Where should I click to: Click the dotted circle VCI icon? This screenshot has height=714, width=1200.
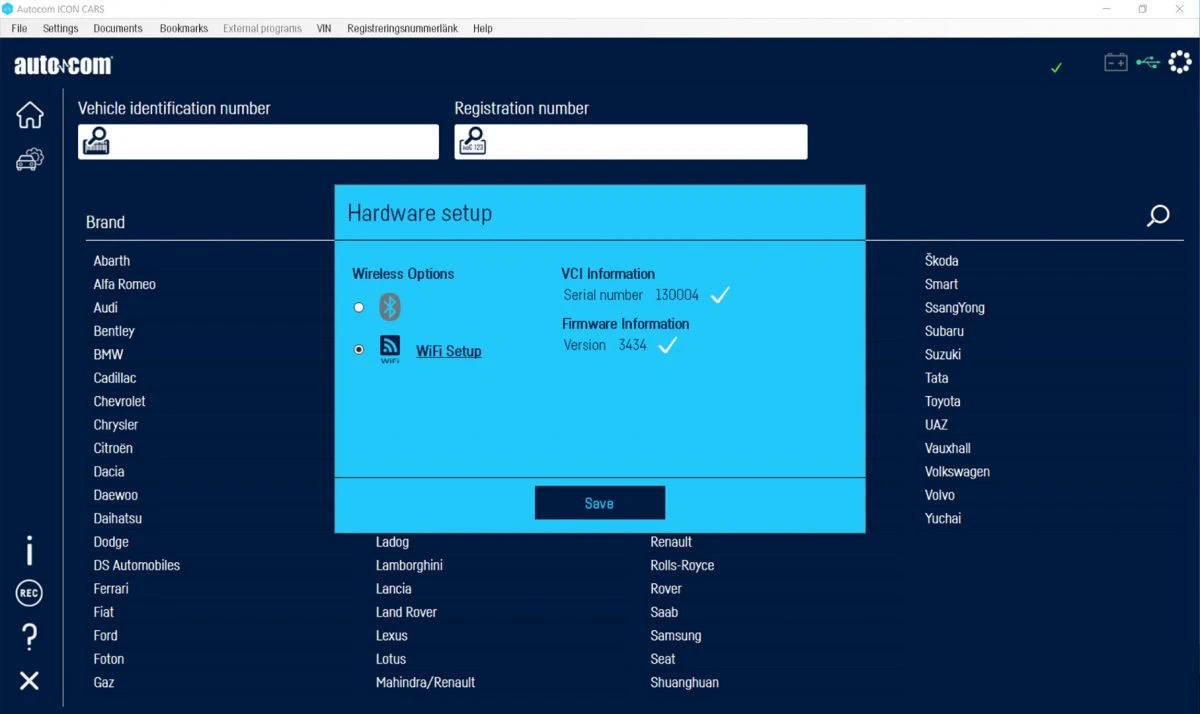pos(1181,63)
